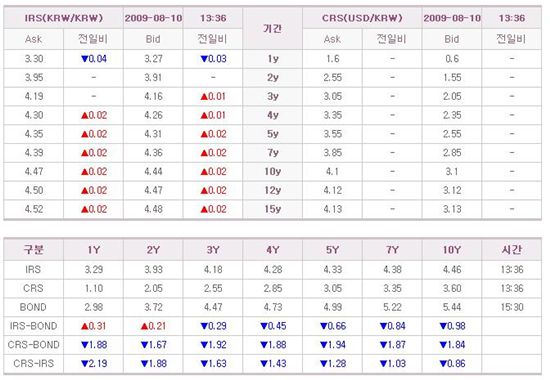Click the 기간 column header

coord(272,28)
